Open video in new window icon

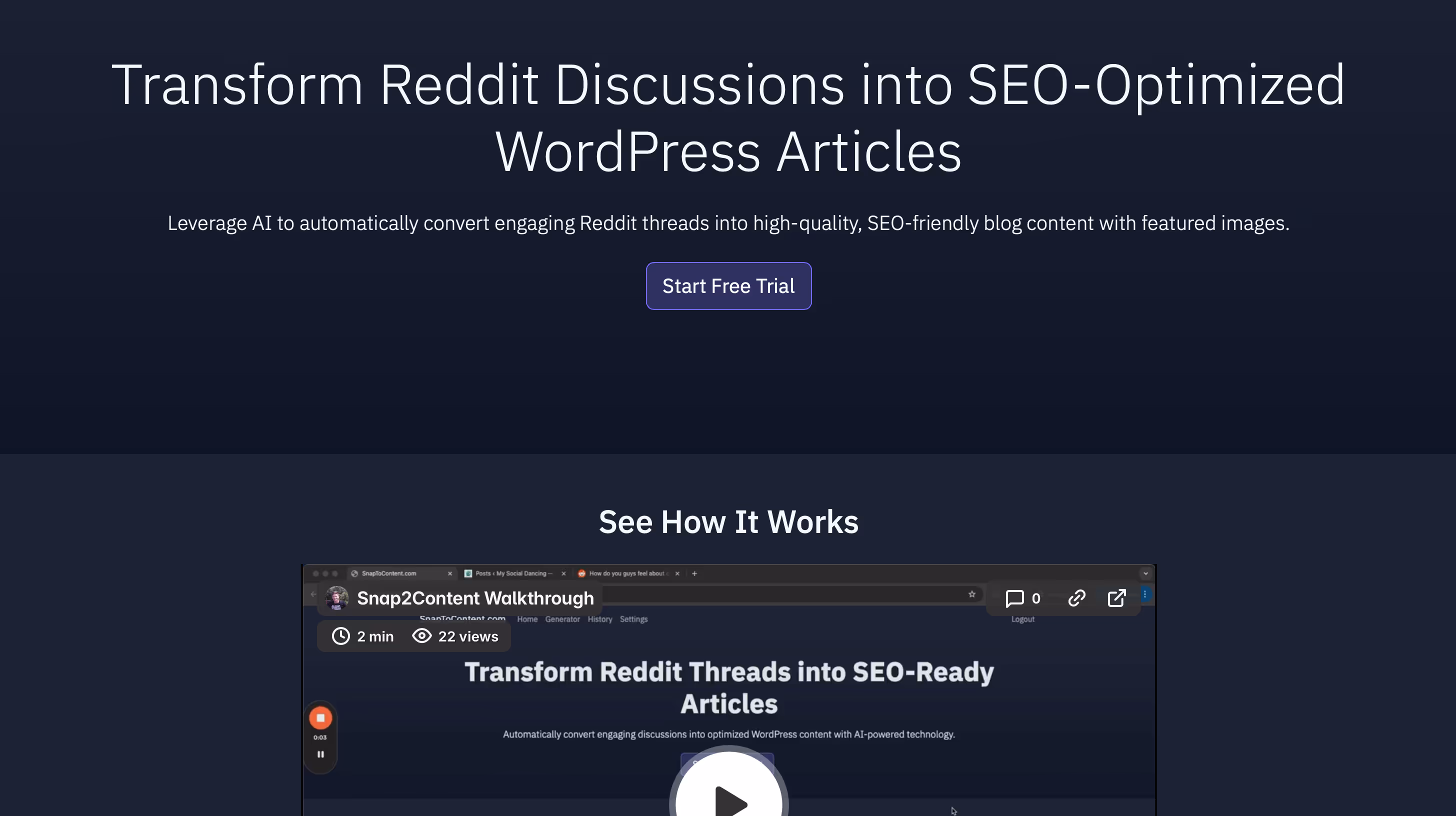(1116, 598)
